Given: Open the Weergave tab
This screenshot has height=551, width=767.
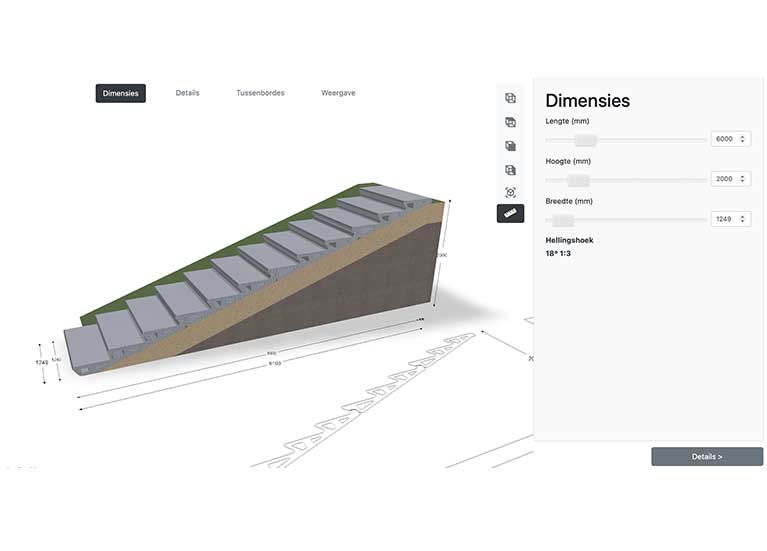Looking at the screenshot, I should (338, 93).
